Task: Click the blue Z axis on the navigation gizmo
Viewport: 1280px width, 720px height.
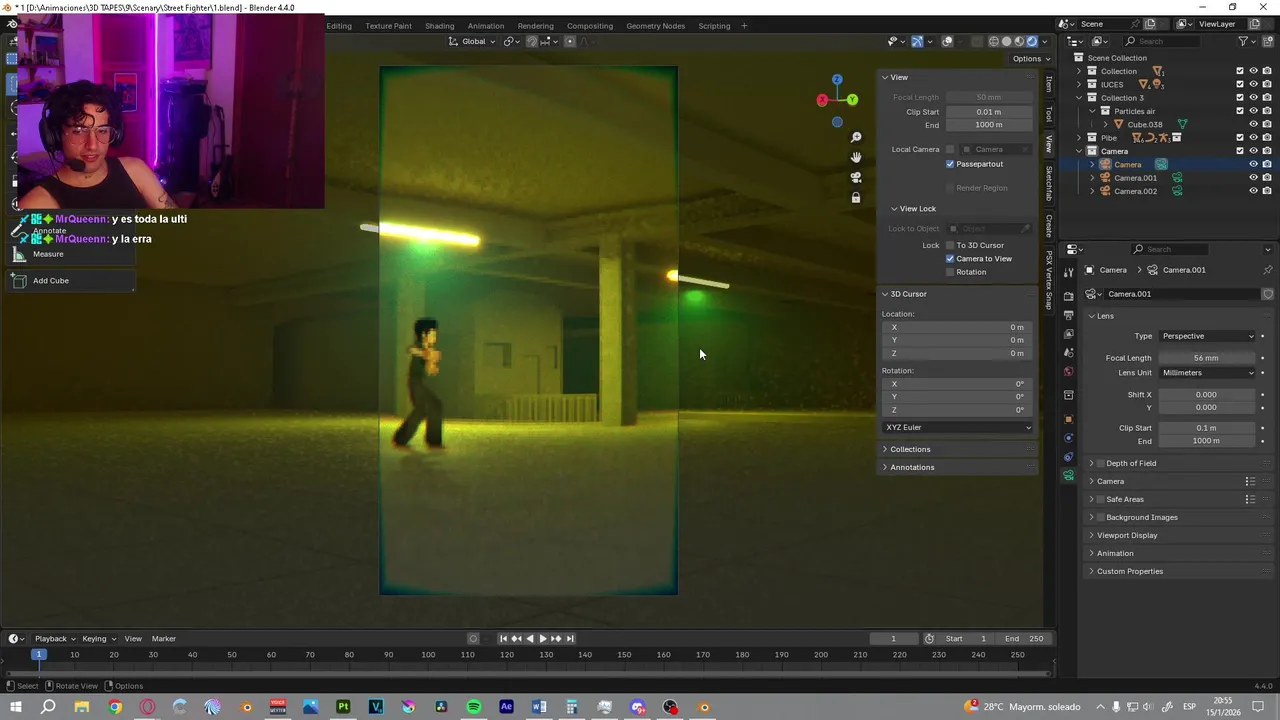Action: point(837,79)
